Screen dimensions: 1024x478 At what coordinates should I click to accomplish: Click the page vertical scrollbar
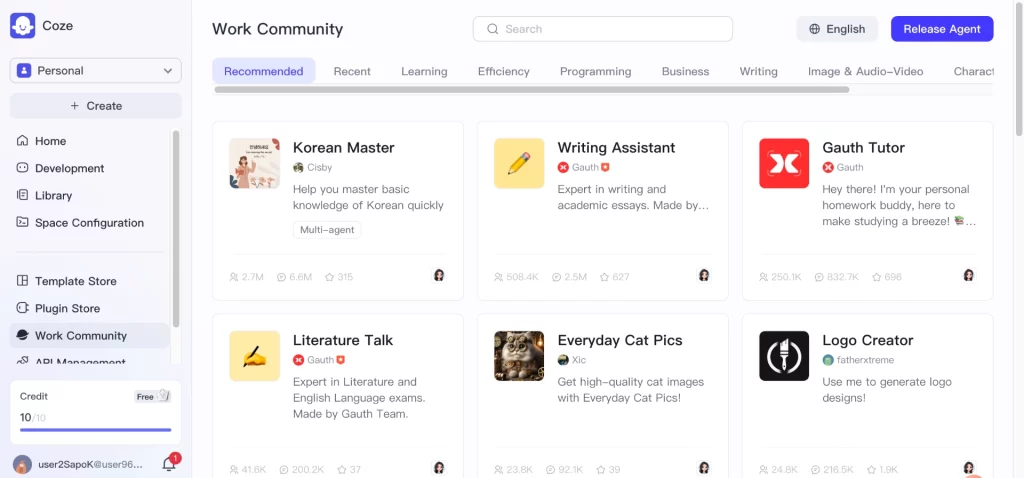pos(1019,69)
